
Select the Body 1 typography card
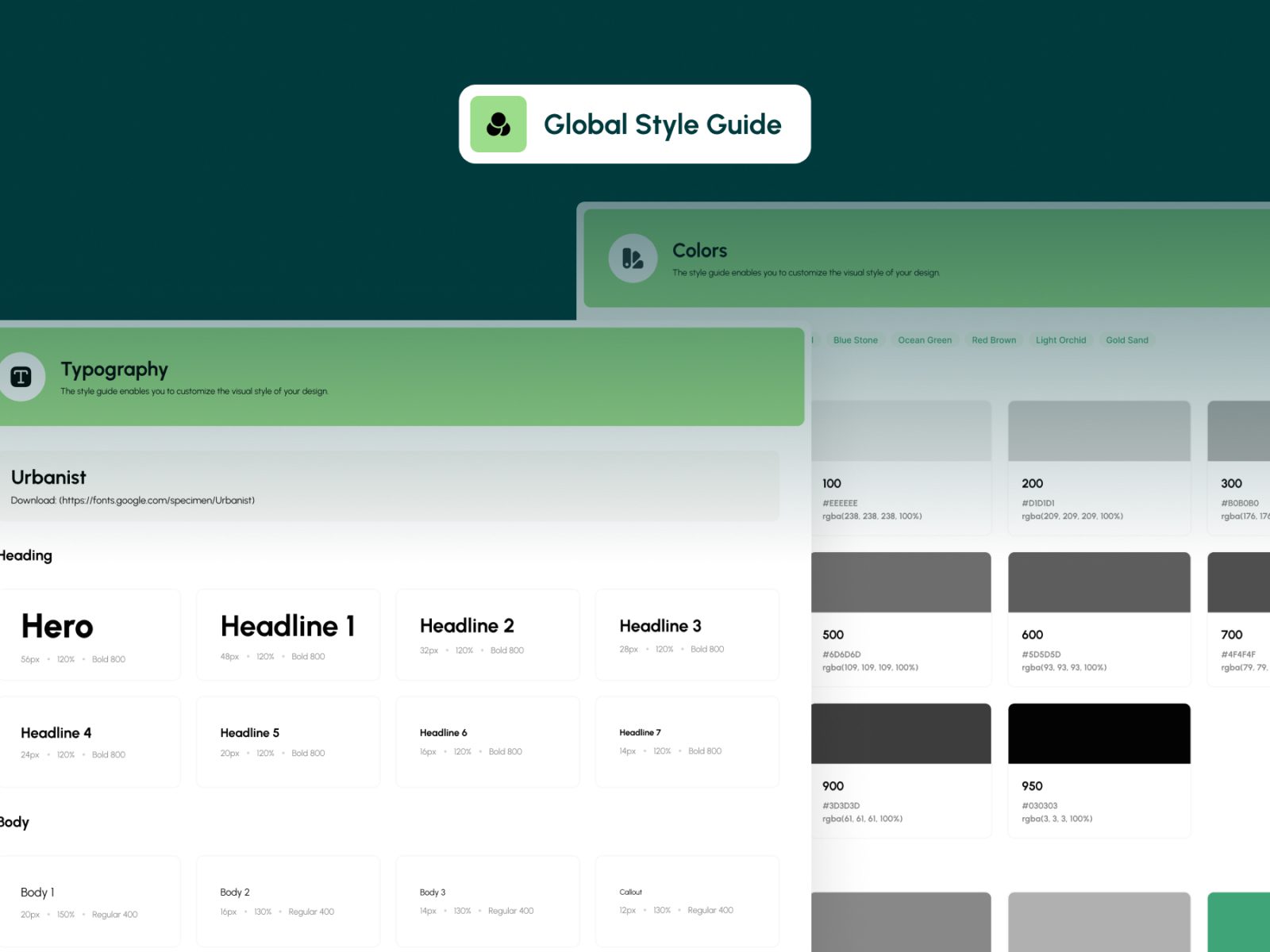[x=90, y=901]
